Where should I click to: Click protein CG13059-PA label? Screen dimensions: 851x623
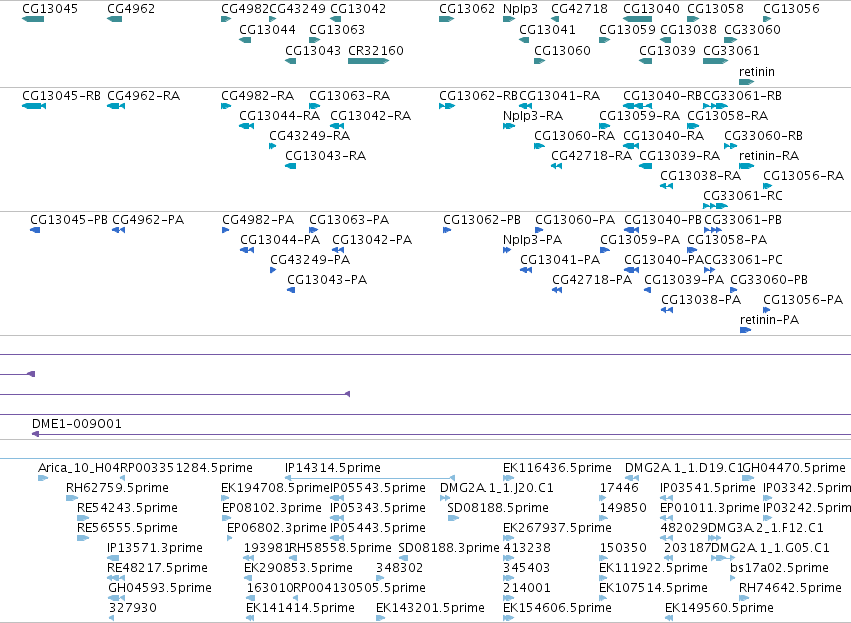(x=640, y=240)
